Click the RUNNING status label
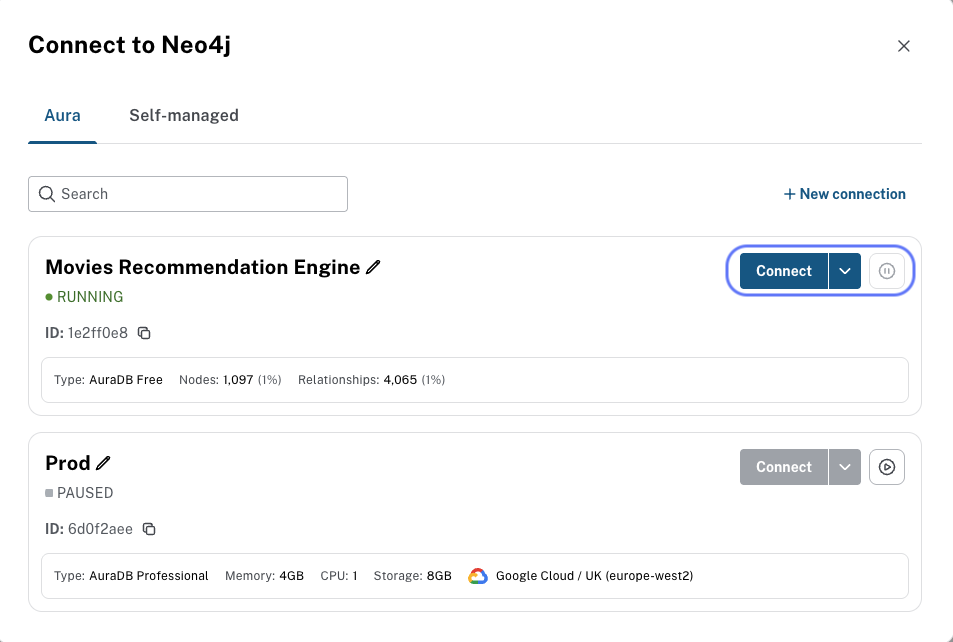 click(x=88, y=296)
